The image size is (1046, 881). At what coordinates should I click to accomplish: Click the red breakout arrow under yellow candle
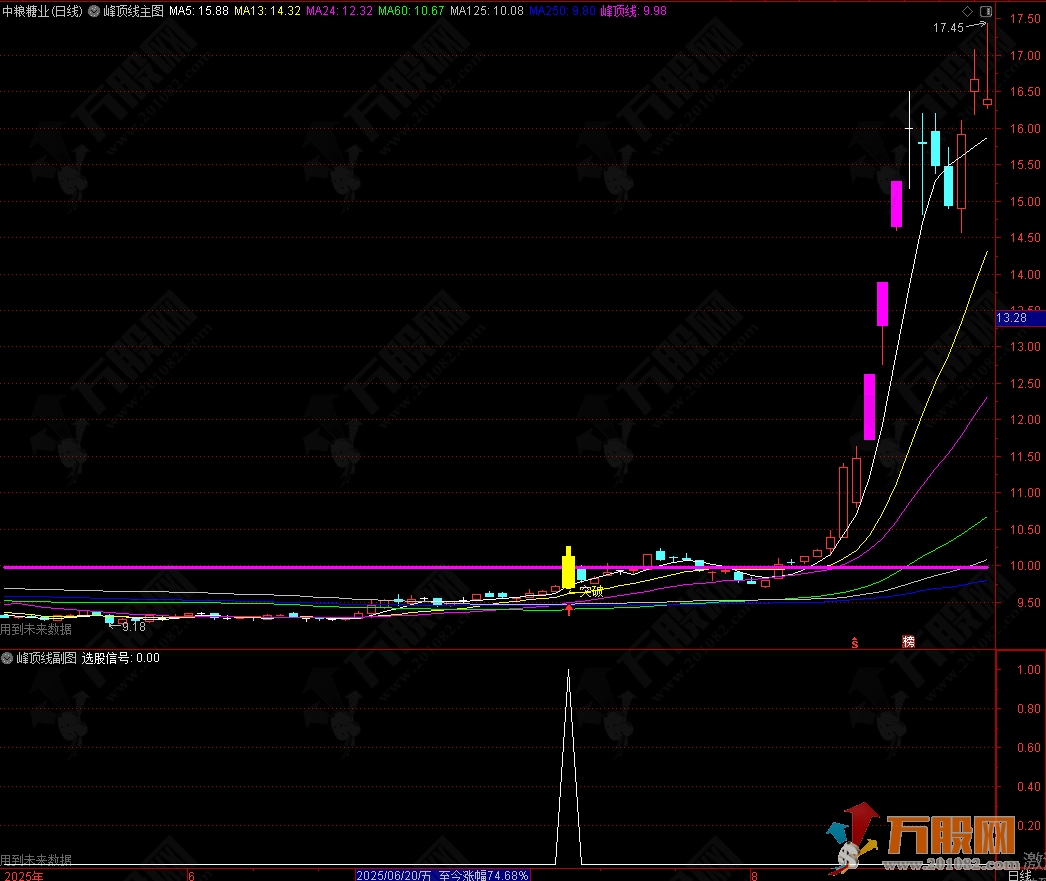569,608
